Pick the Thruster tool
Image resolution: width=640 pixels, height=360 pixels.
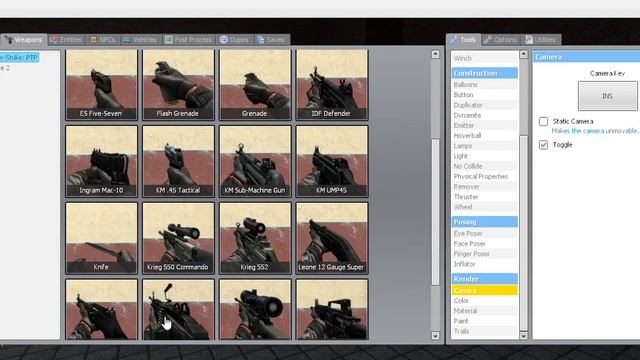(484, 197)
